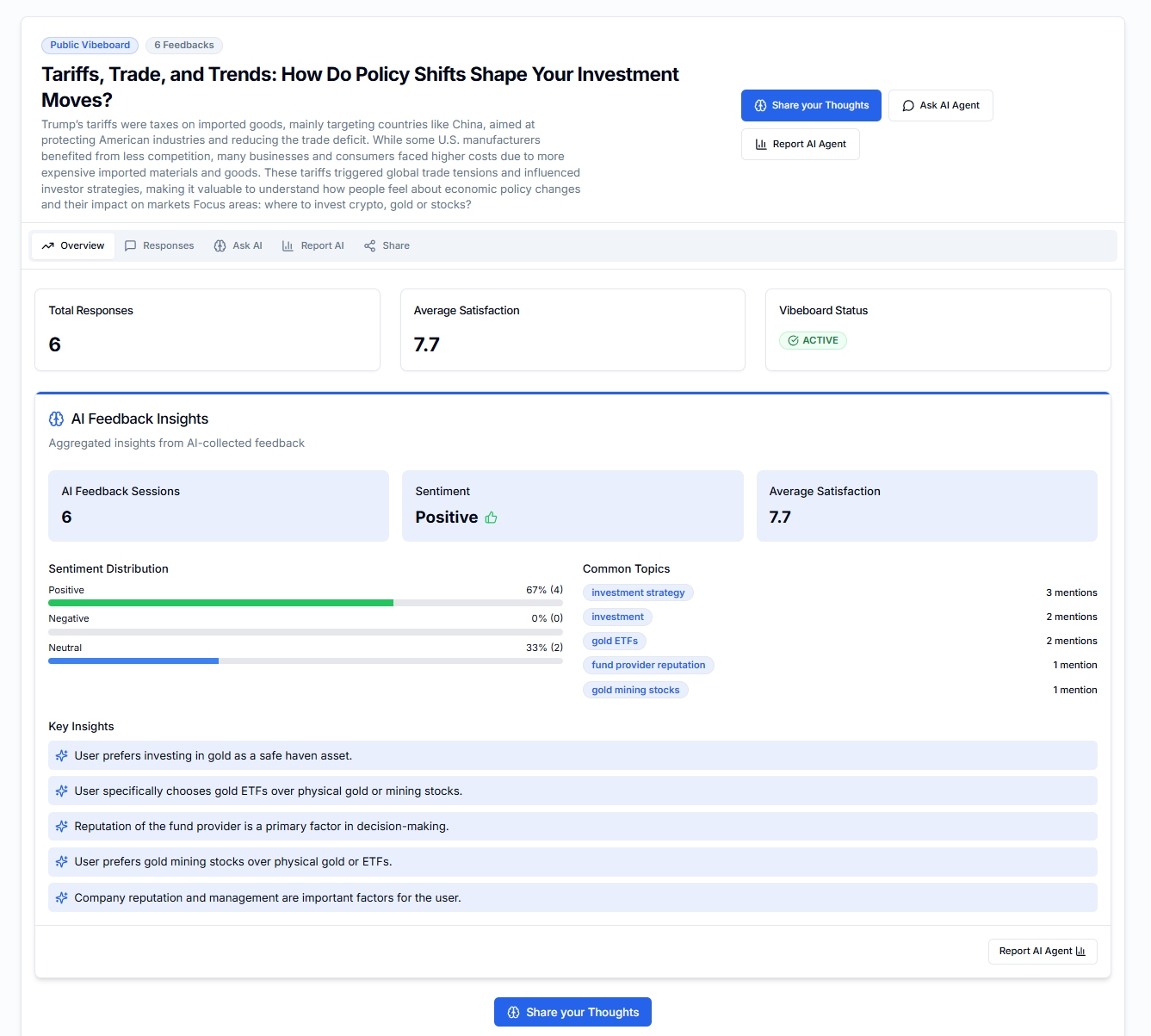Click sparkle icon beside company reputation insight
1151x1036 pixels.
point(62,898)
